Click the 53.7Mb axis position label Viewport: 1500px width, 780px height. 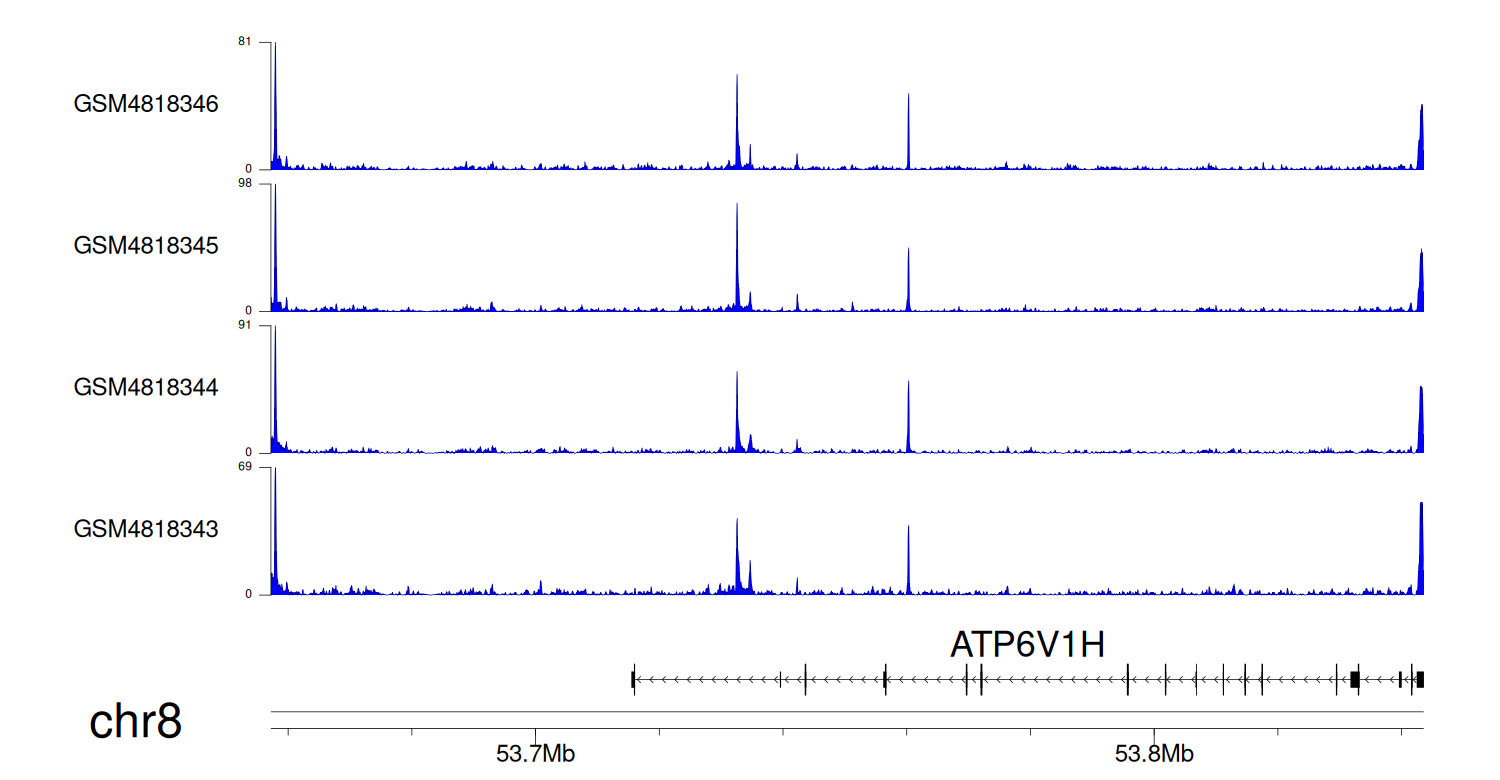tap(535, 753)
